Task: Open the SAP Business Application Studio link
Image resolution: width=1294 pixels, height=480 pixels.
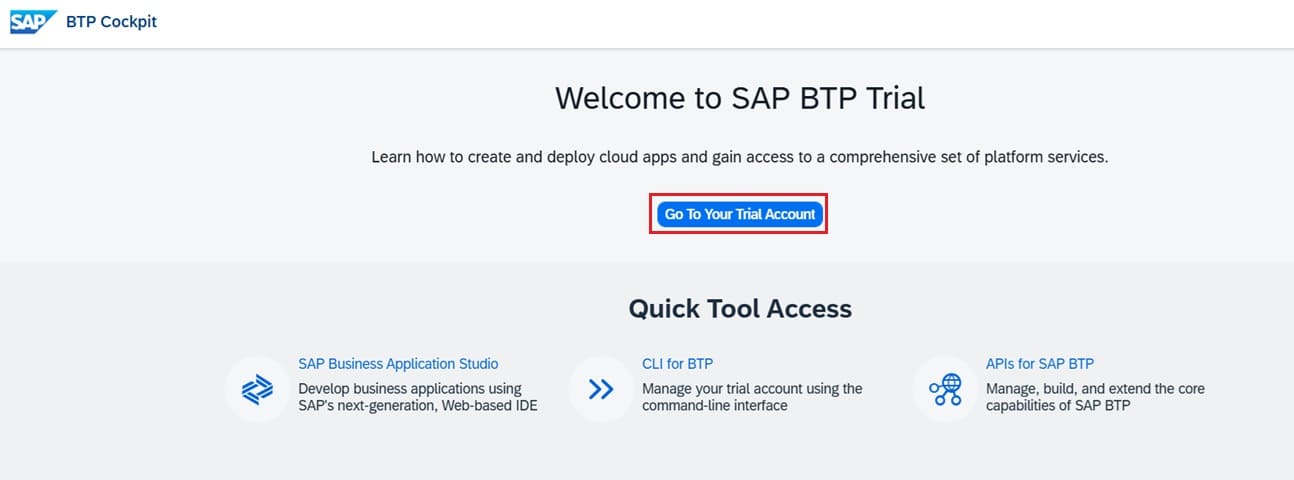Action: [398, 364]
